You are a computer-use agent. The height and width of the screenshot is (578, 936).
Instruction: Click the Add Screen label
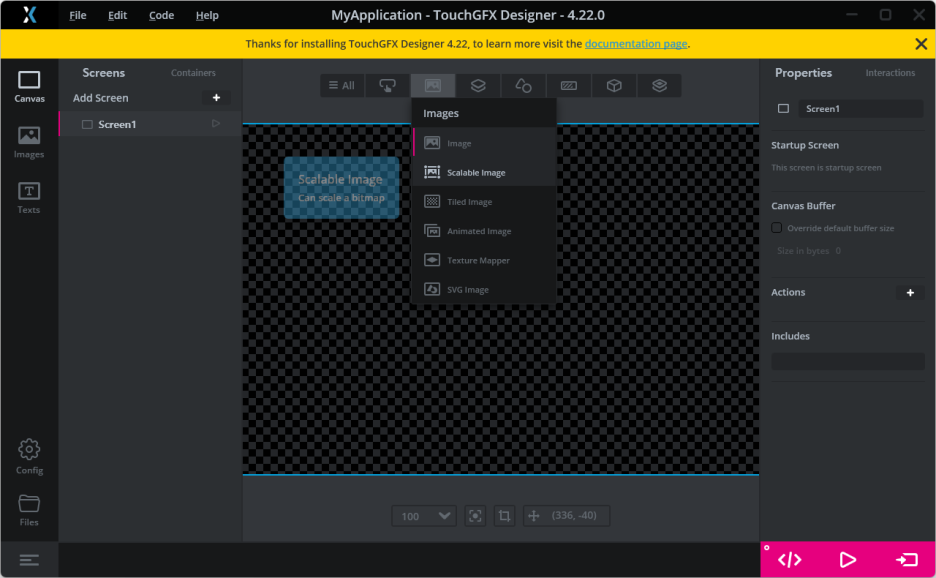[x=100, y=97]
